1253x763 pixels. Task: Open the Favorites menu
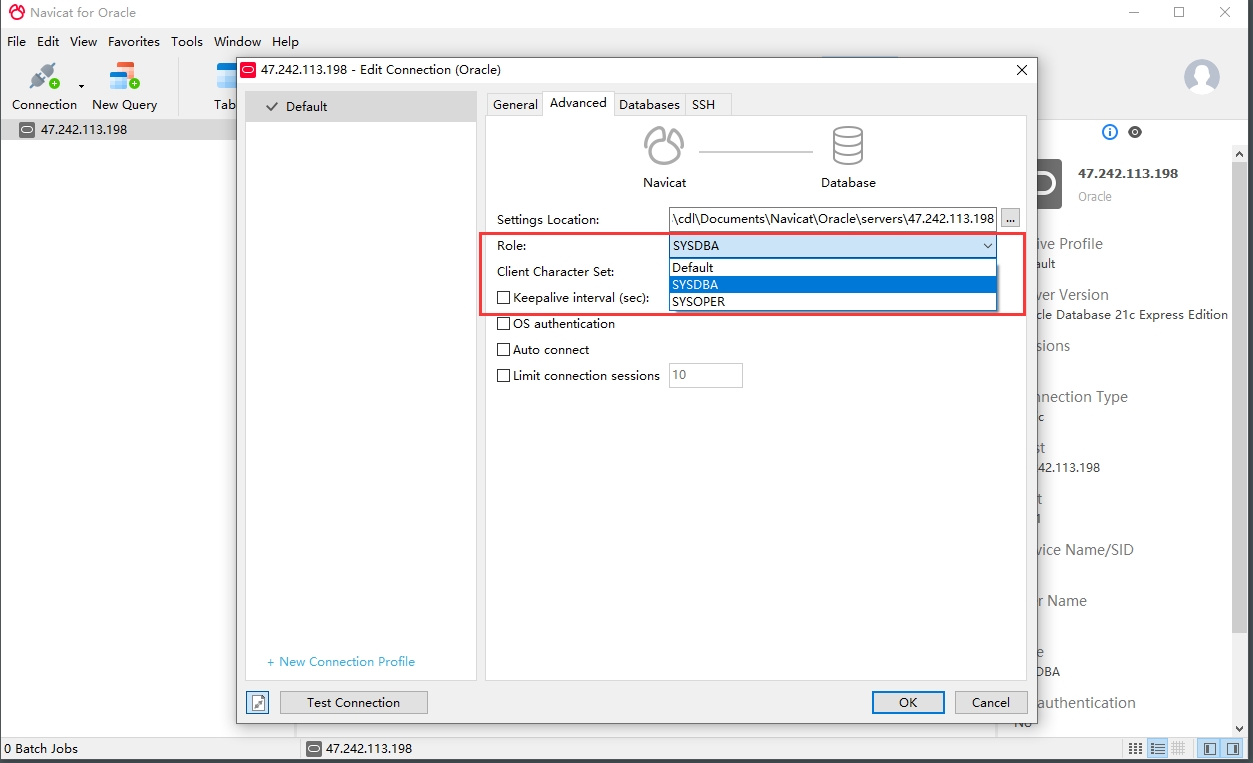point(133,41)
